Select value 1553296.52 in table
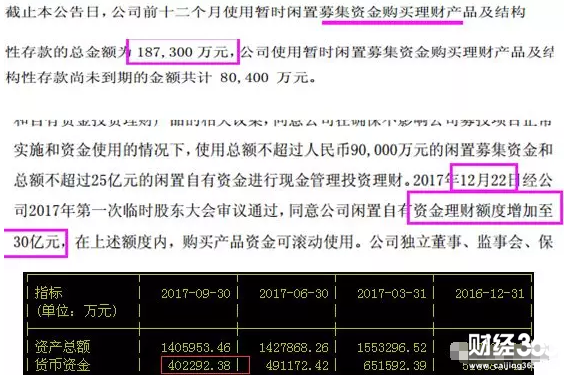 [x=392, y=348]
